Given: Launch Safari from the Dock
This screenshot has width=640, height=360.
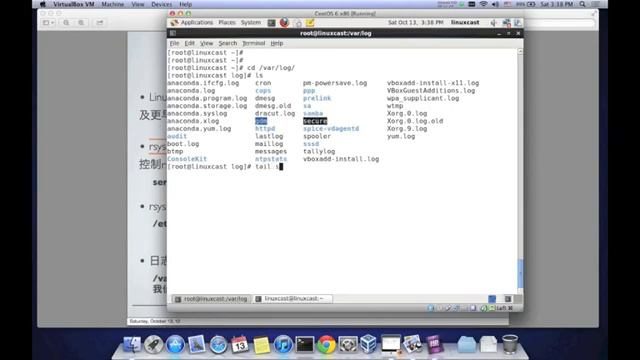Looking at the screenshot, I should [218, 345].
